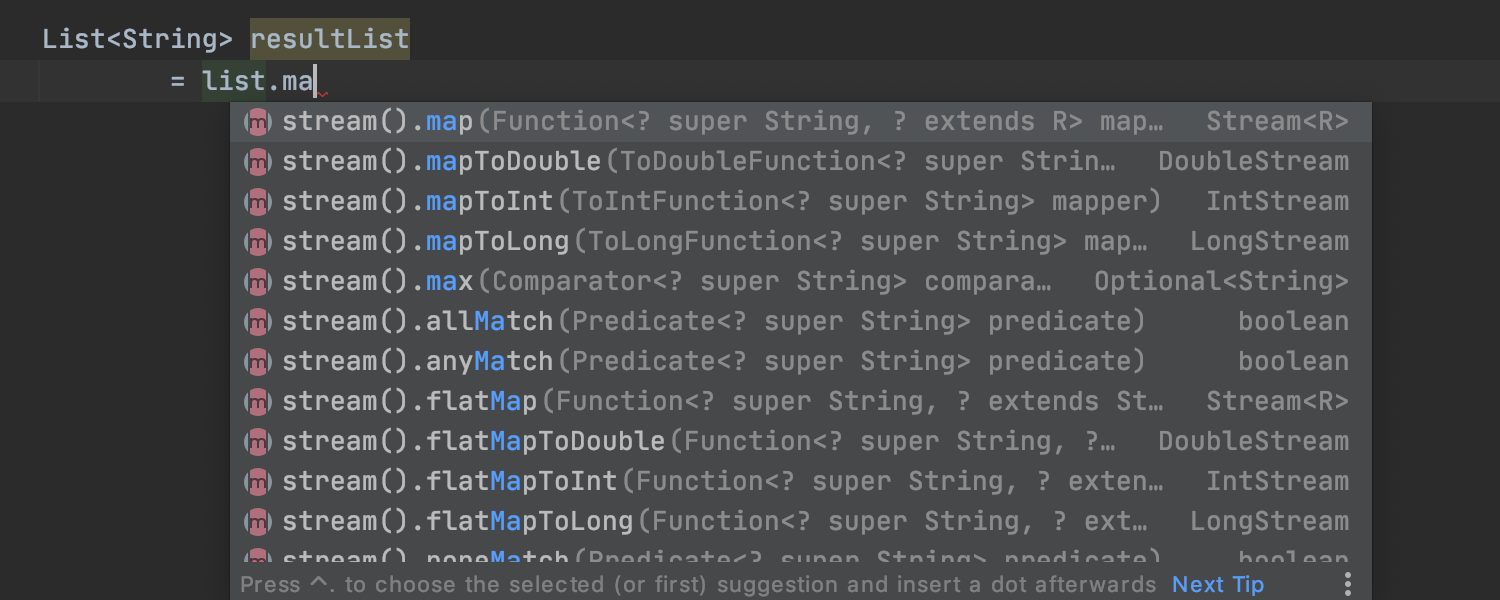The height and width of the screenshot is (600, 1500).
Task: Click method icon beside flatMap suggestion
Action: pos(258,402)
